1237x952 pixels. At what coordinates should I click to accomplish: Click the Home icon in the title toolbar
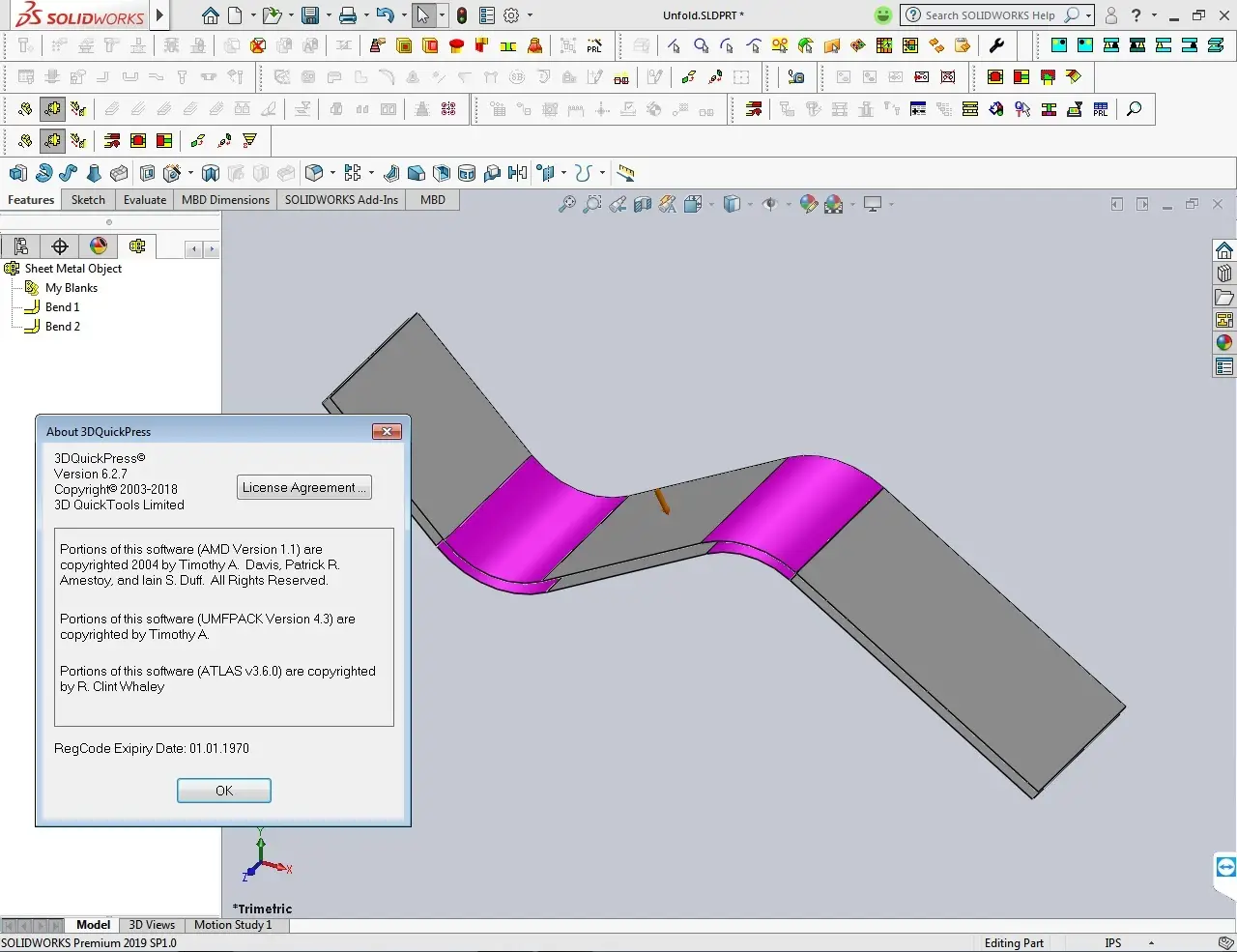pyautogui.click(x=211, y=15)
